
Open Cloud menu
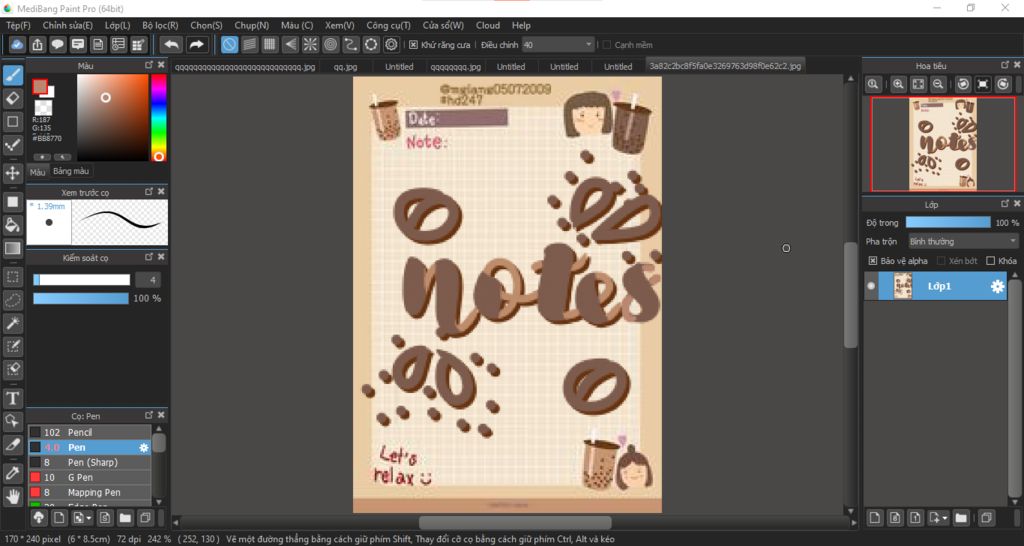[487, 25]
